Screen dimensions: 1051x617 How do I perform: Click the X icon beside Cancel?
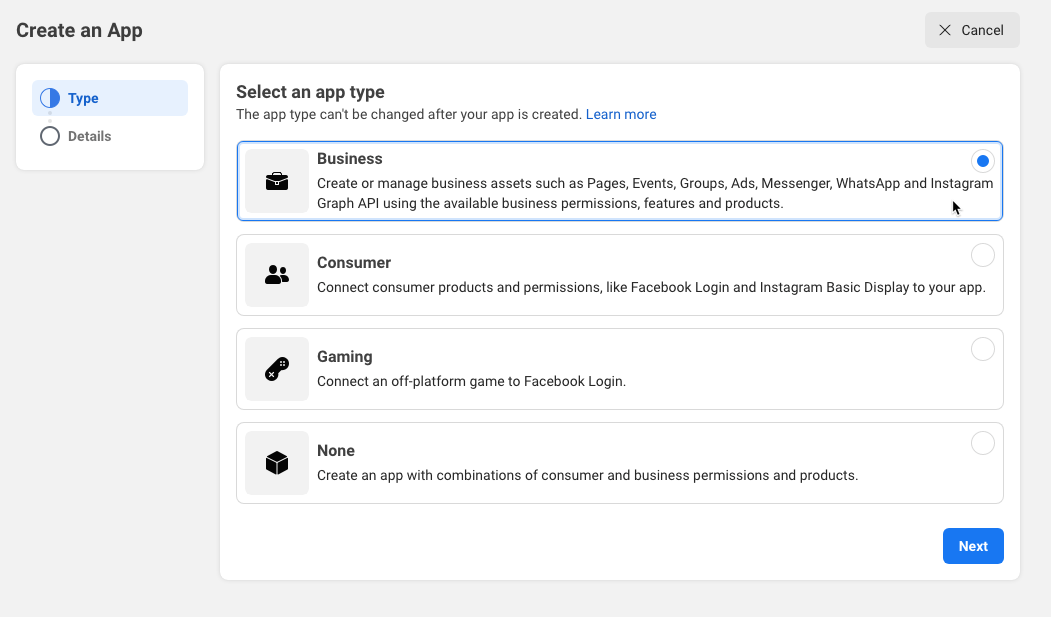click(945, 30)
